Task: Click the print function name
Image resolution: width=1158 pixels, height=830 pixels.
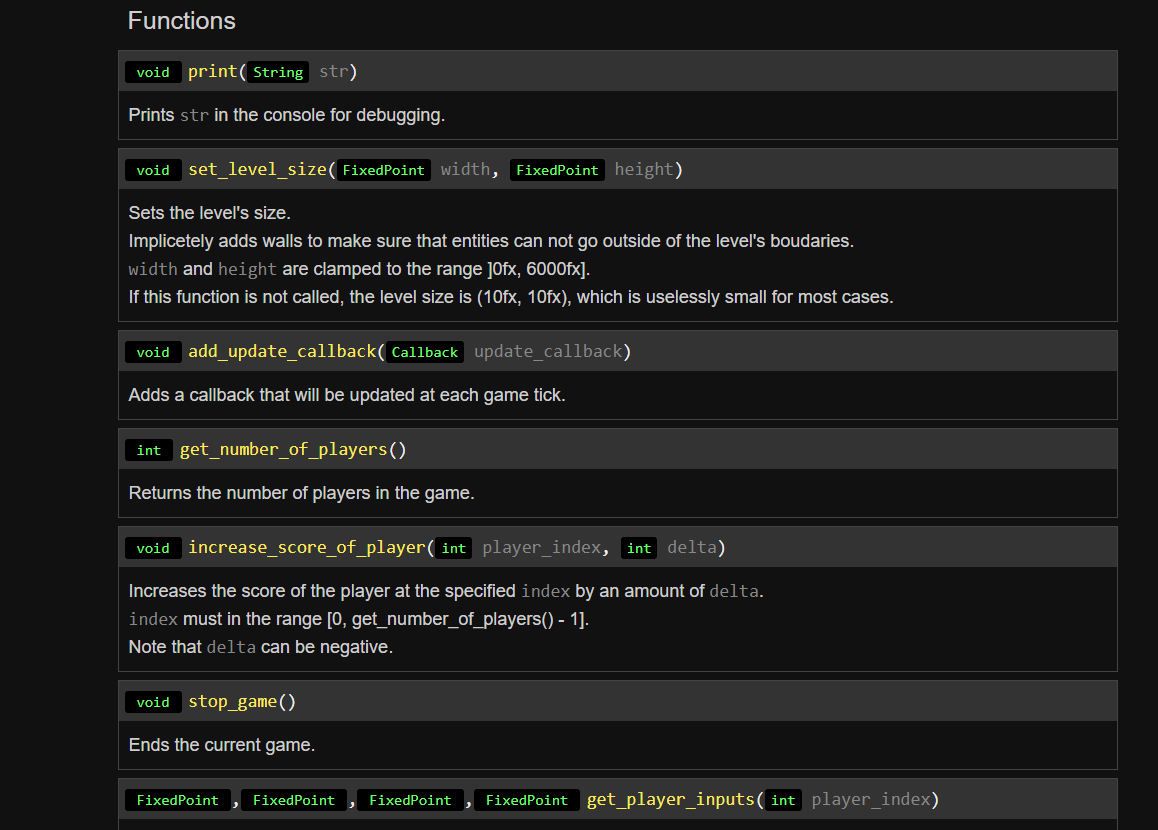Action: point(212,72)
